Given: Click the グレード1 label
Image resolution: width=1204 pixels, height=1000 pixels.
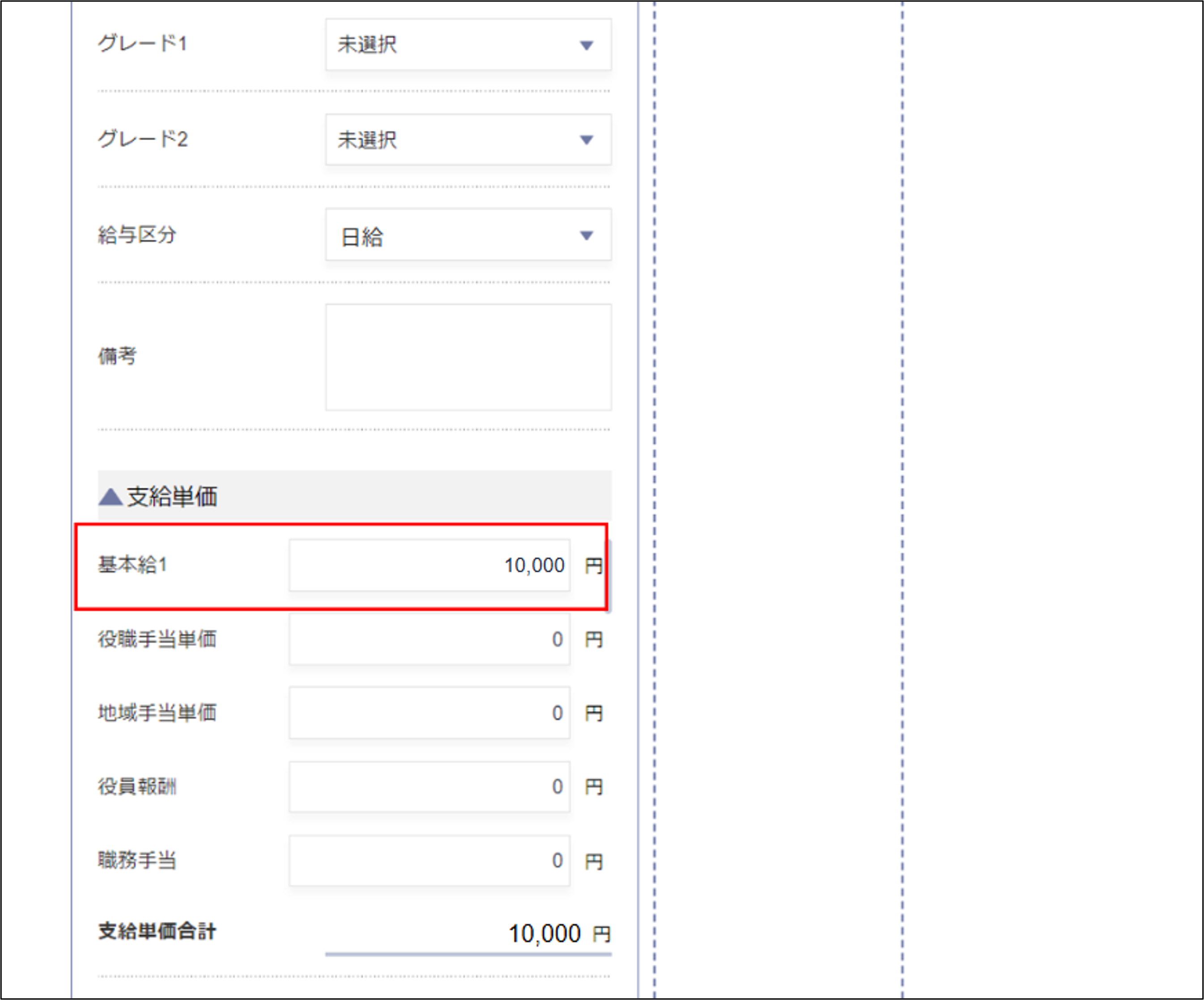Looking at the screenshot, I should tap(143, 43).
